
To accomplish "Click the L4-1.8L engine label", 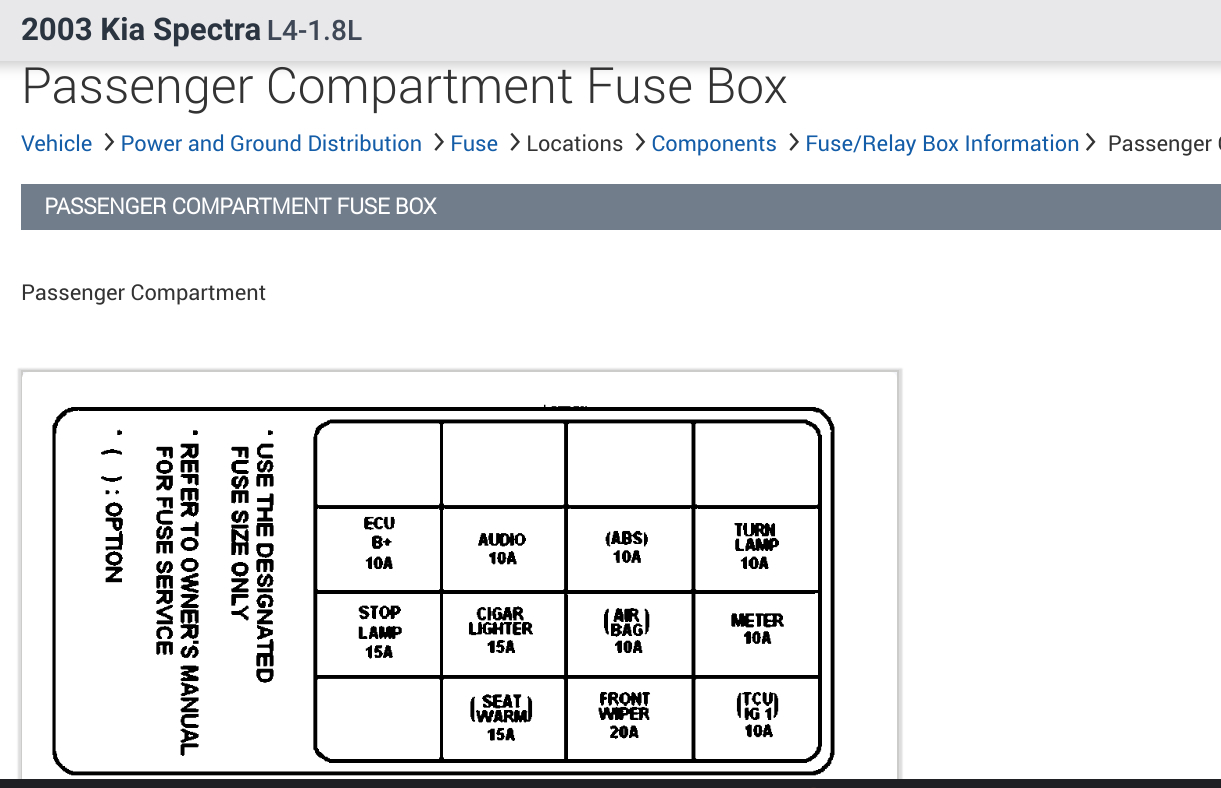I will pos(314,31).
